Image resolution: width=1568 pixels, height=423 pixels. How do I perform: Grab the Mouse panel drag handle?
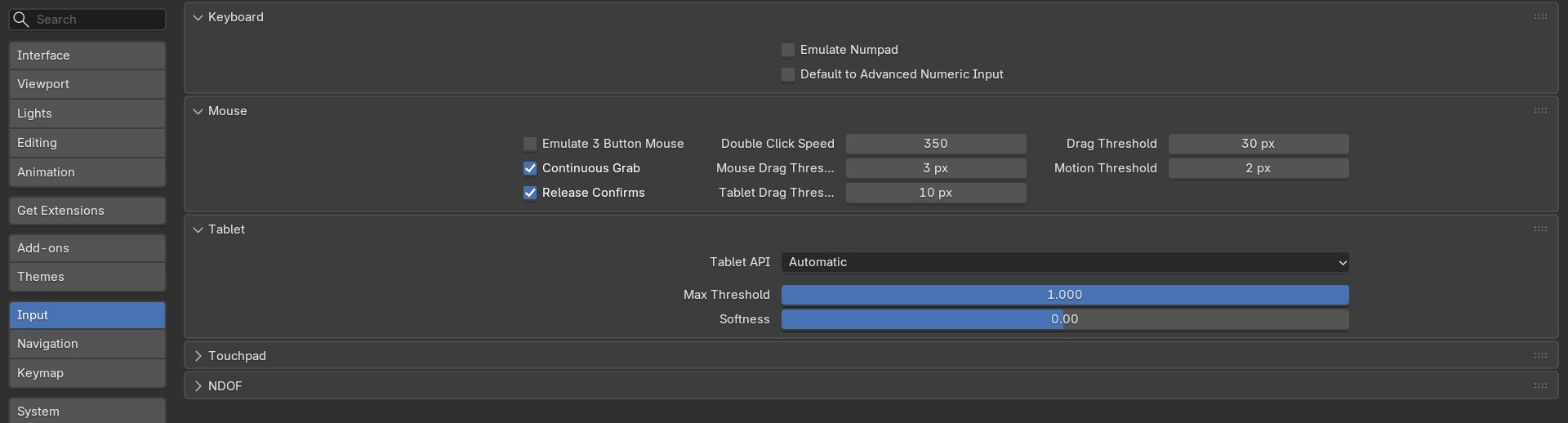[x=1540, y=110]
